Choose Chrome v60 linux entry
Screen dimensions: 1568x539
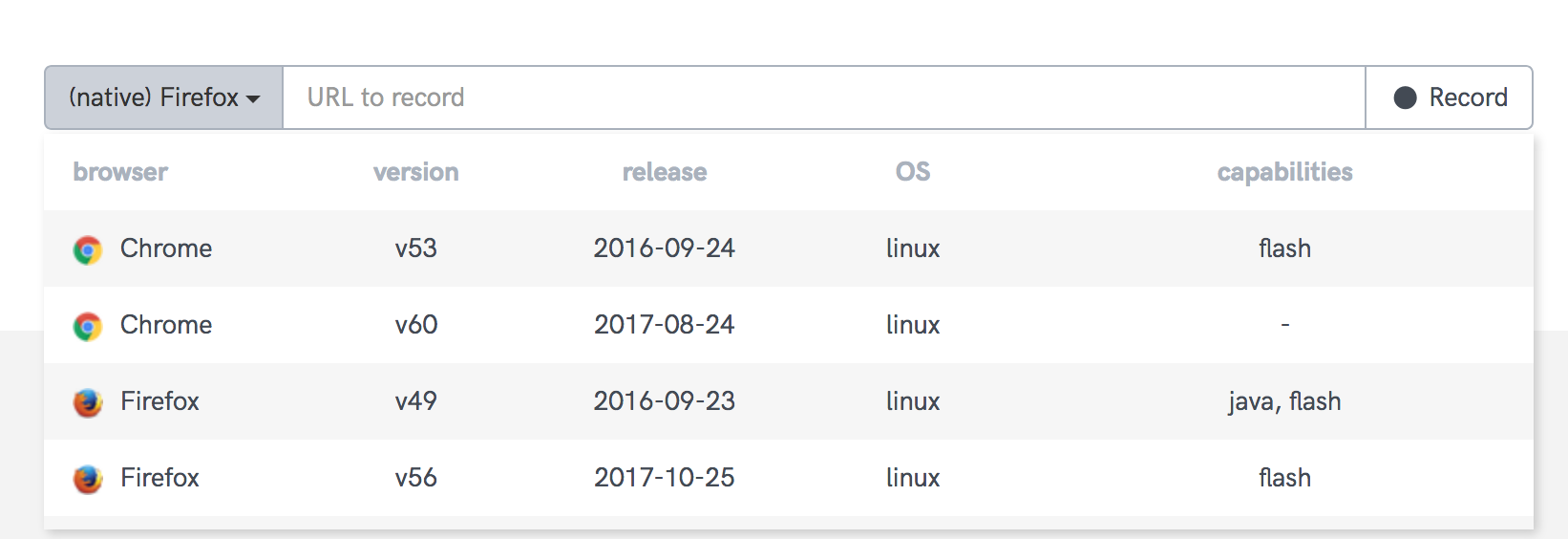pyautogui.click(x=166, y=325)
